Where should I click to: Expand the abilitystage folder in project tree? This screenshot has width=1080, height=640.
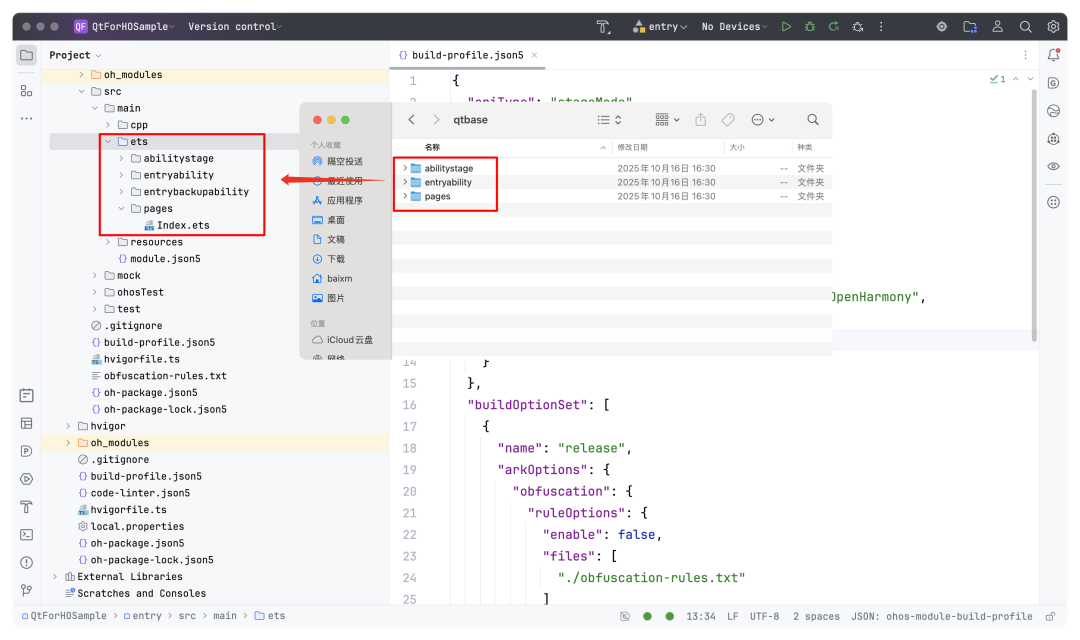click(x=121, y=158)
